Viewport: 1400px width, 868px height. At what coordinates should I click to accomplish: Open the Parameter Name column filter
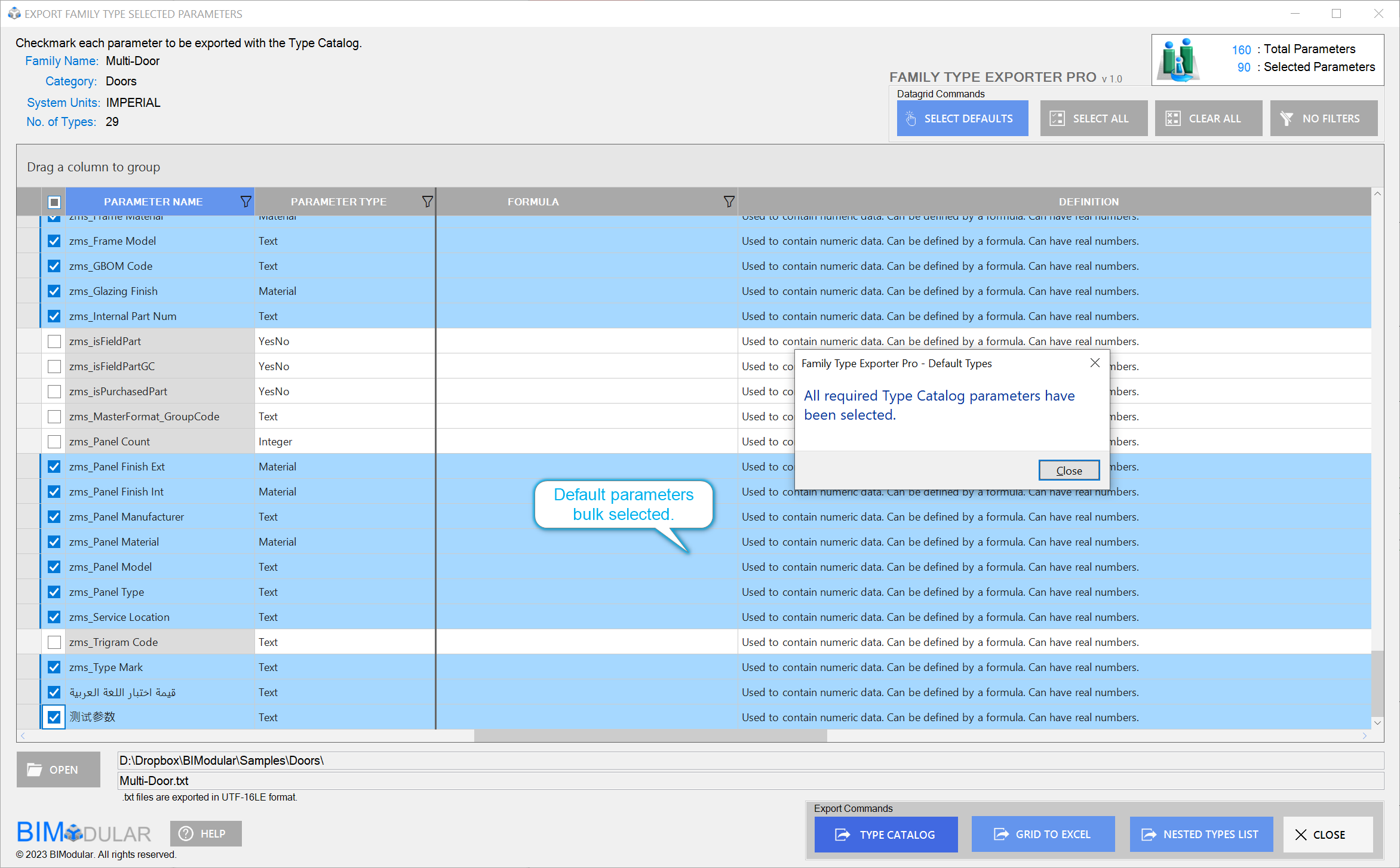(x=245, y=202)
